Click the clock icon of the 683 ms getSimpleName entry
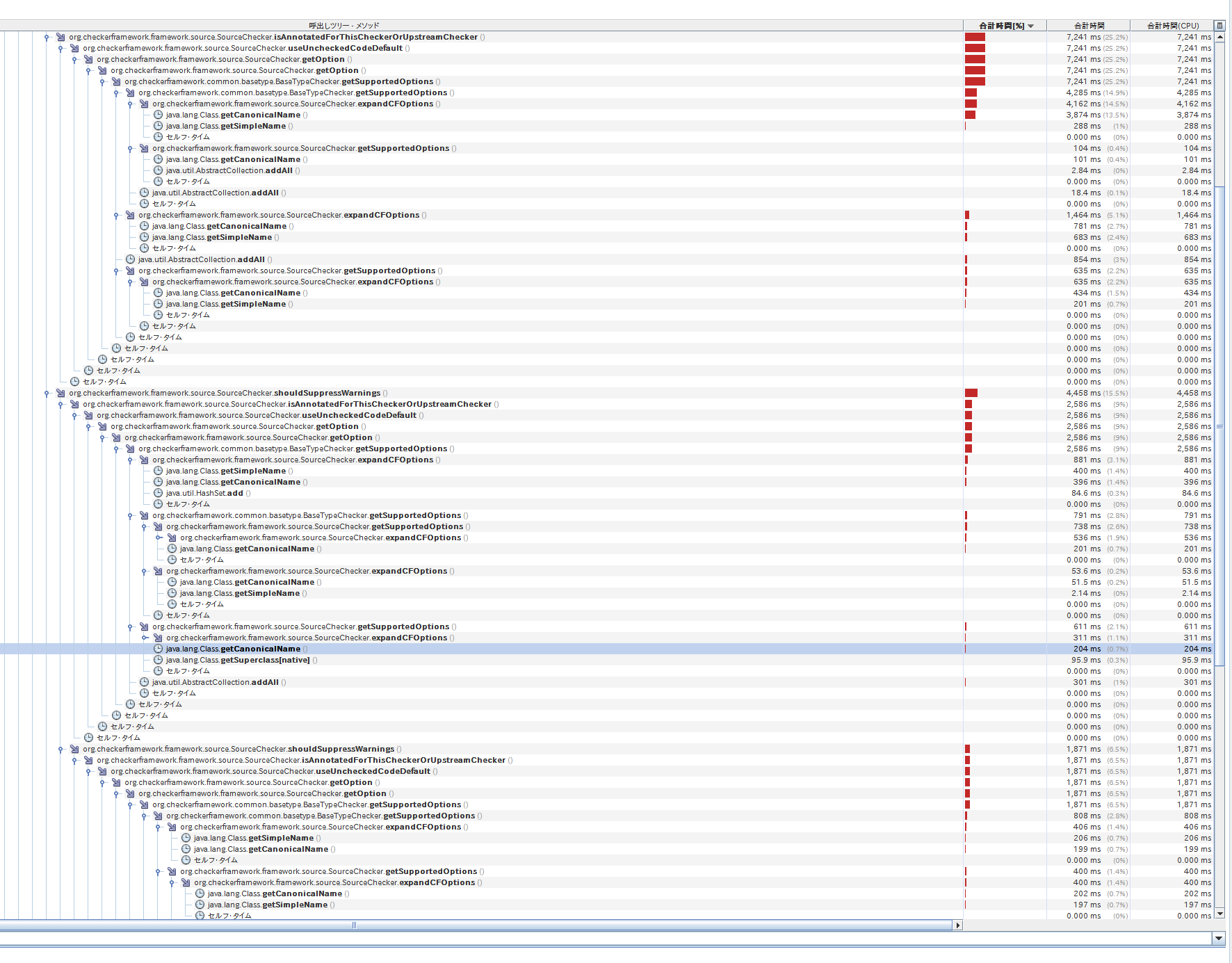The width and height of the screenshot is (1232, 963). point(144,237)
